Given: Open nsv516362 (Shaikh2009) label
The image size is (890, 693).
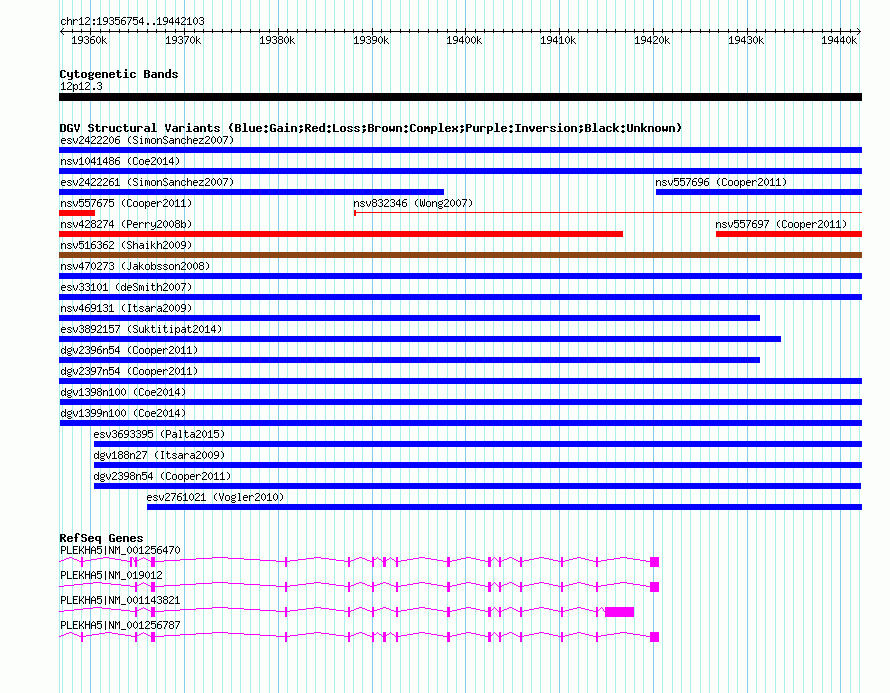Looking at the screenshot, I should pyautogui.click(x=126, y=245).
